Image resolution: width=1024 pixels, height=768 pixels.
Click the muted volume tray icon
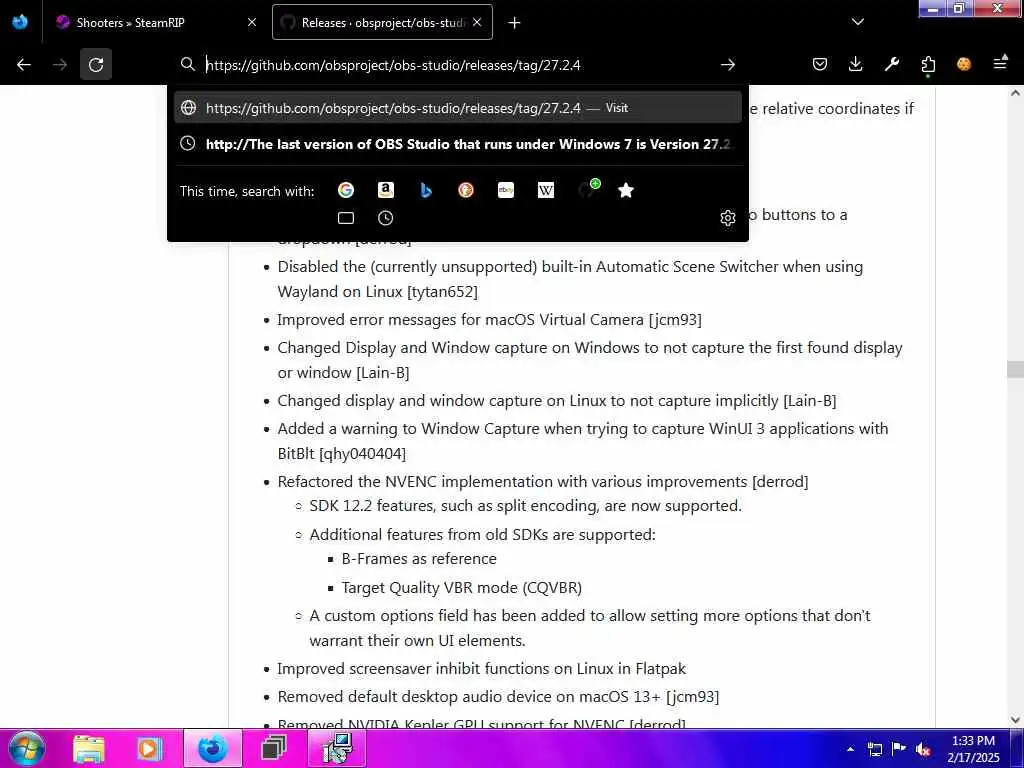923,749
